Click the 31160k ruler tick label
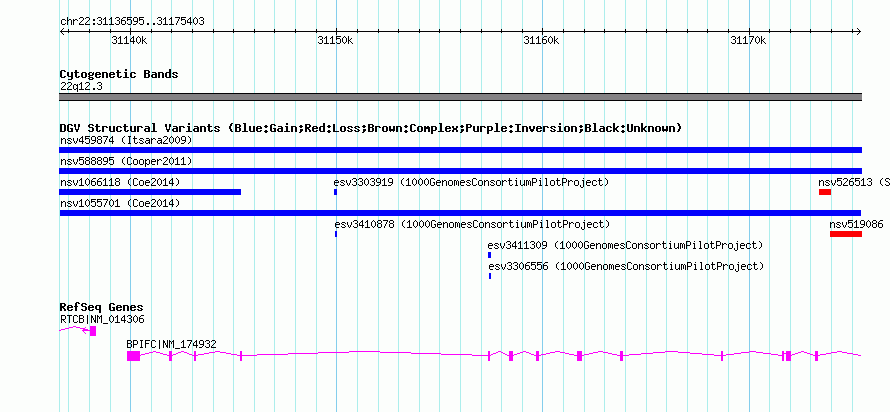Viewport: 890px width, 412px height. pyautogui.click(x=541, y=40)
